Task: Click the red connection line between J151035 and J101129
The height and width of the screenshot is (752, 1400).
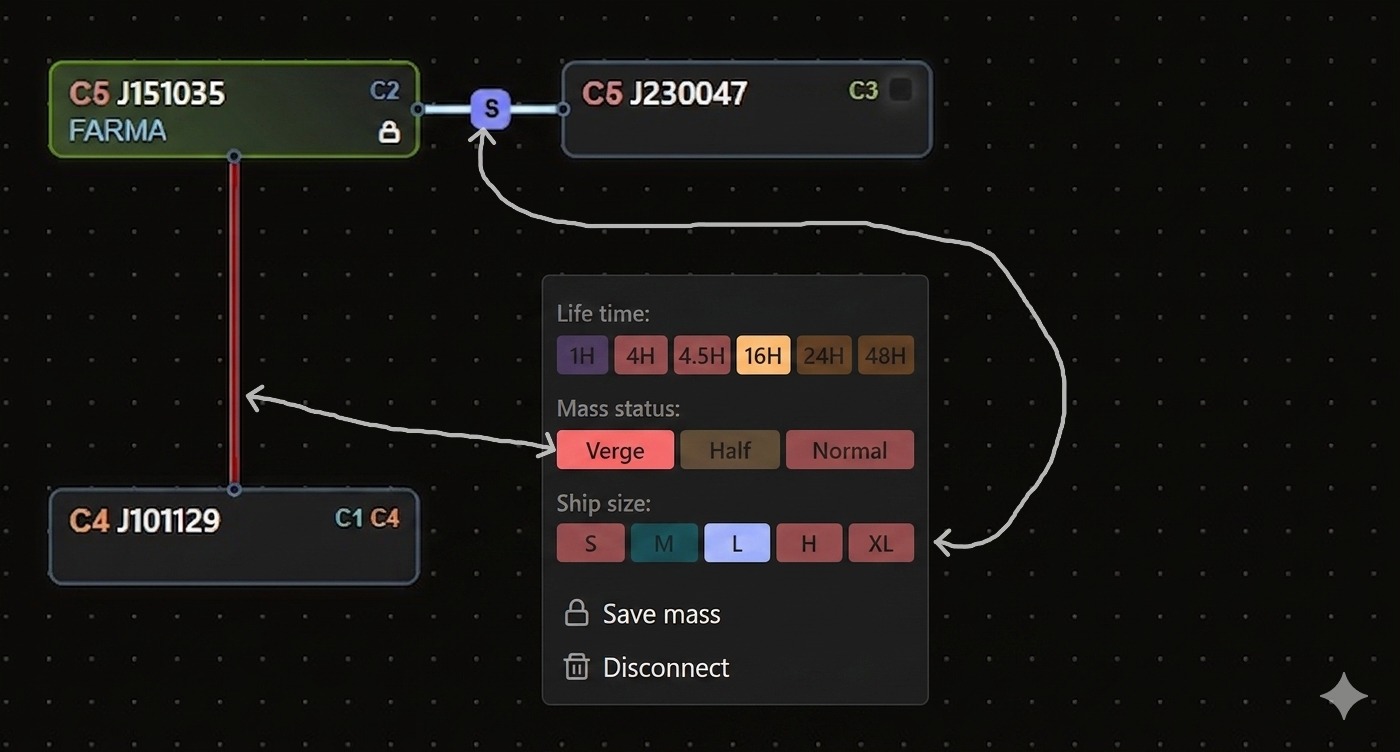Action: click(x=234, y=322)
